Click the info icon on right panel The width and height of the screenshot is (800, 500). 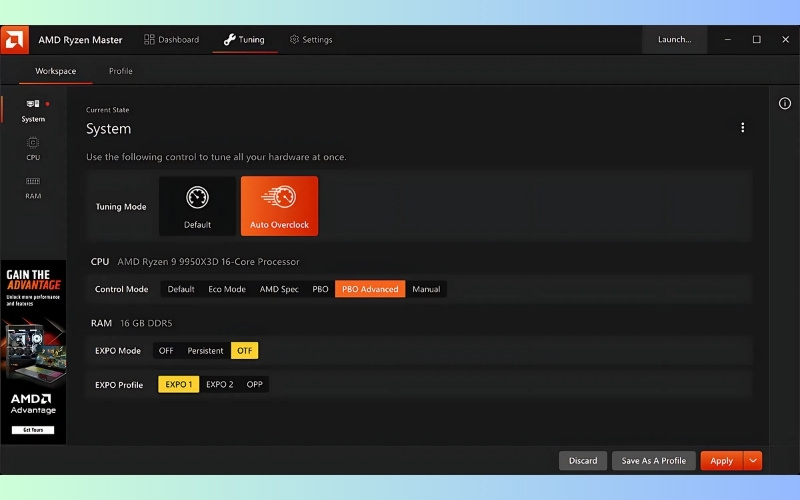click(x=784, y=103)
